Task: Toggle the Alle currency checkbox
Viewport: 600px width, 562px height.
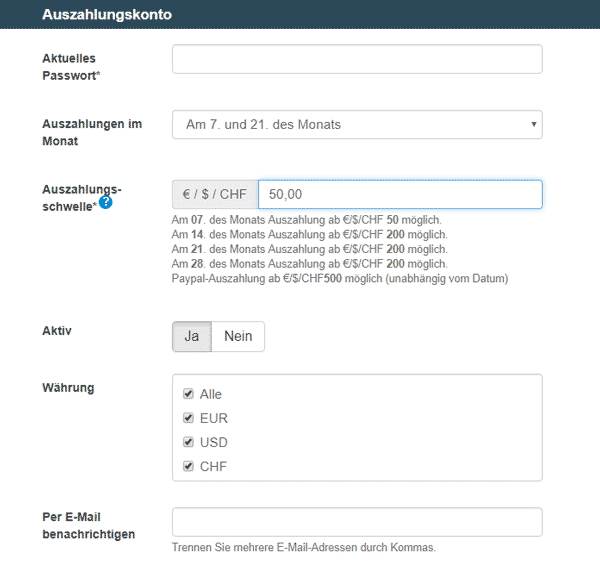Action: tap(188, 394)
